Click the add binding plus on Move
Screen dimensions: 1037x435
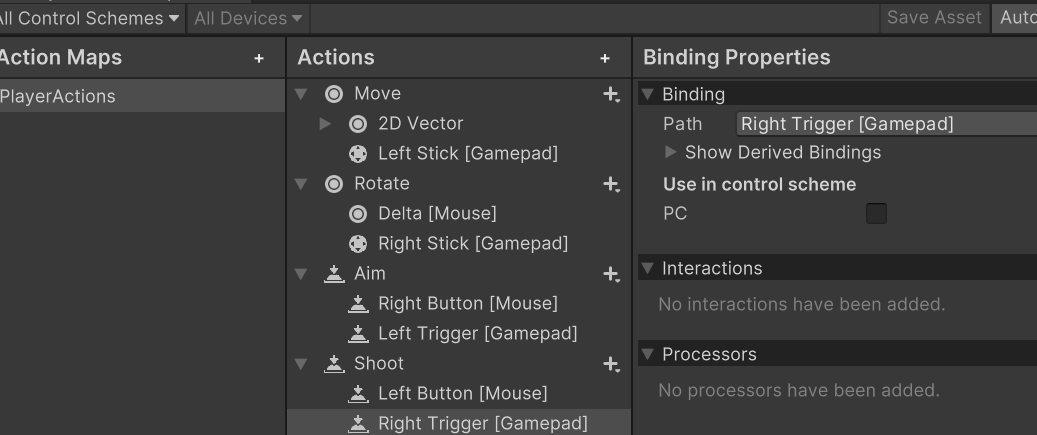coord(611,94)
